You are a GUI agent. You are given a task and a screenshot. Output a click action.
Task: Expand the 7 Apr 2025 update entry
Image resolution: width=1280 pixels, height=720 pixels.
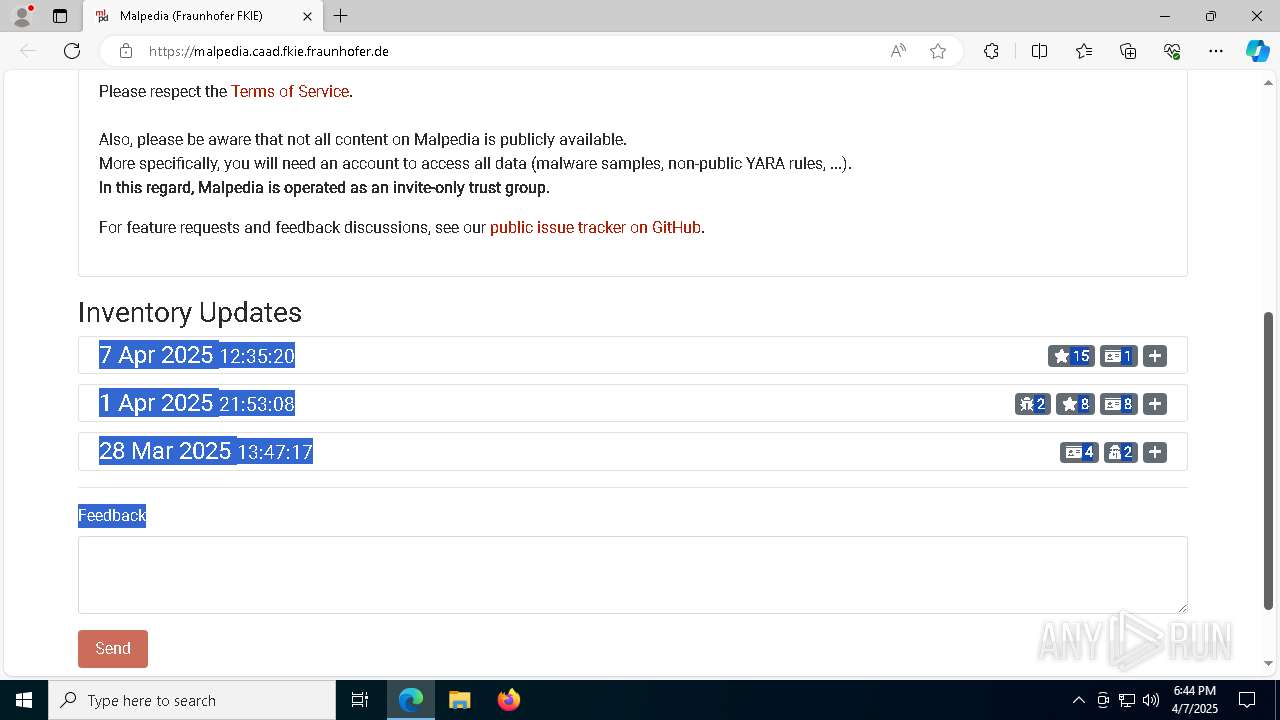pyautogui.click(x=1155, y=356)
